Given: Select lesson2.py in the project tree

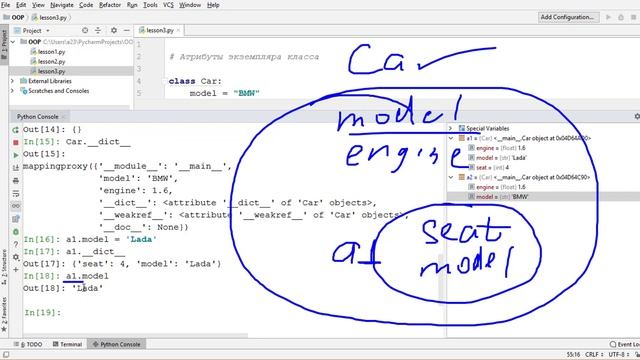Looking at the screenshot, I should coord(48,62).
